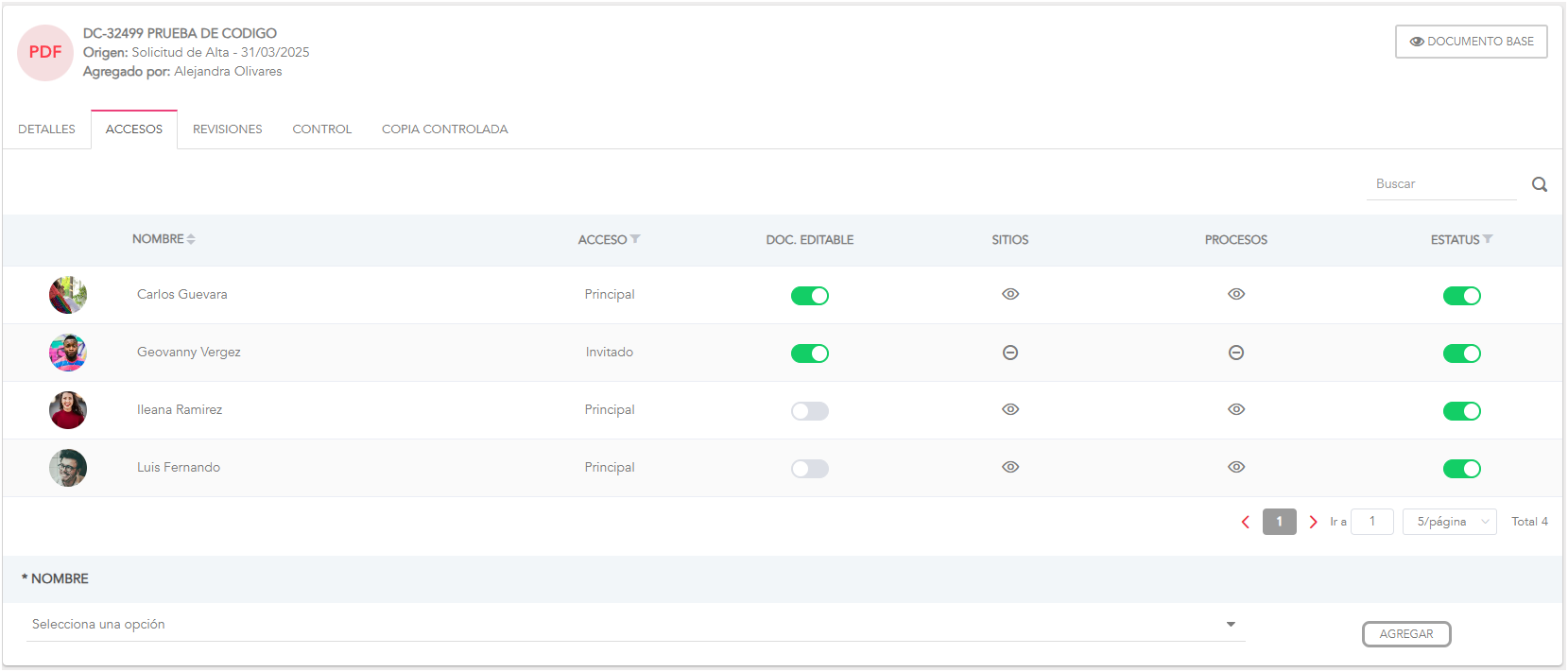Enable editable doc for Ileana Ramirez
Image resolution: width=1568 pixels, height=672 pixels.
pos(809,411)
